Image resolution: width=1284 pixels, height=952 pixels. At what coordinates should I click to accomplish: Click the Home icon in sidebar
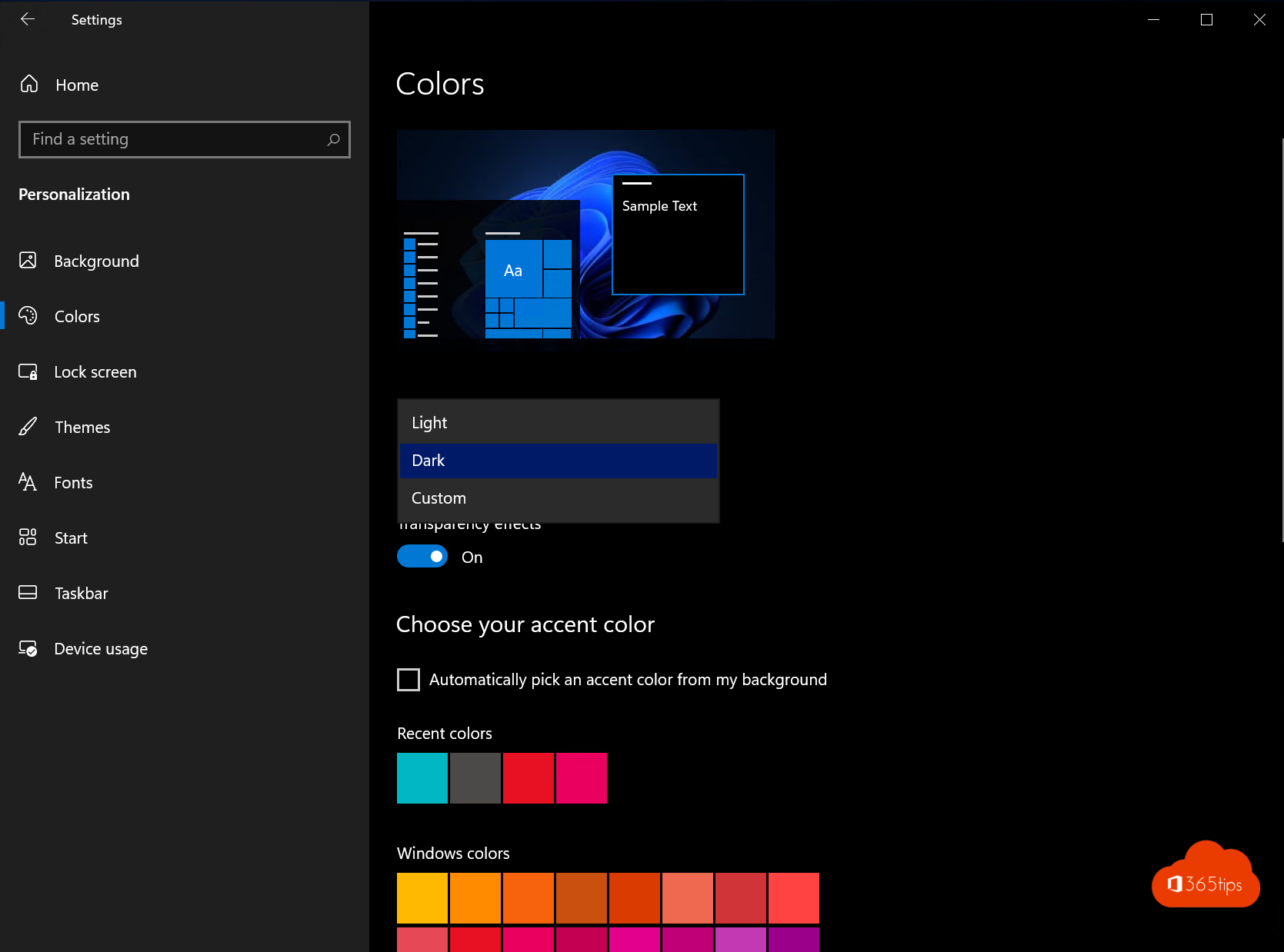[x=29, y=84]
